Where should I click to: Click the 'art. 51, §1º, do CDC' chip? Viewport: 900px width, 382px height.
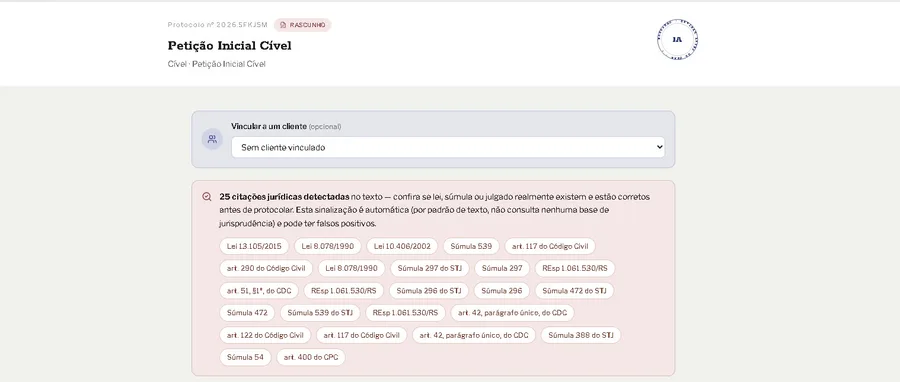(259, 291)
